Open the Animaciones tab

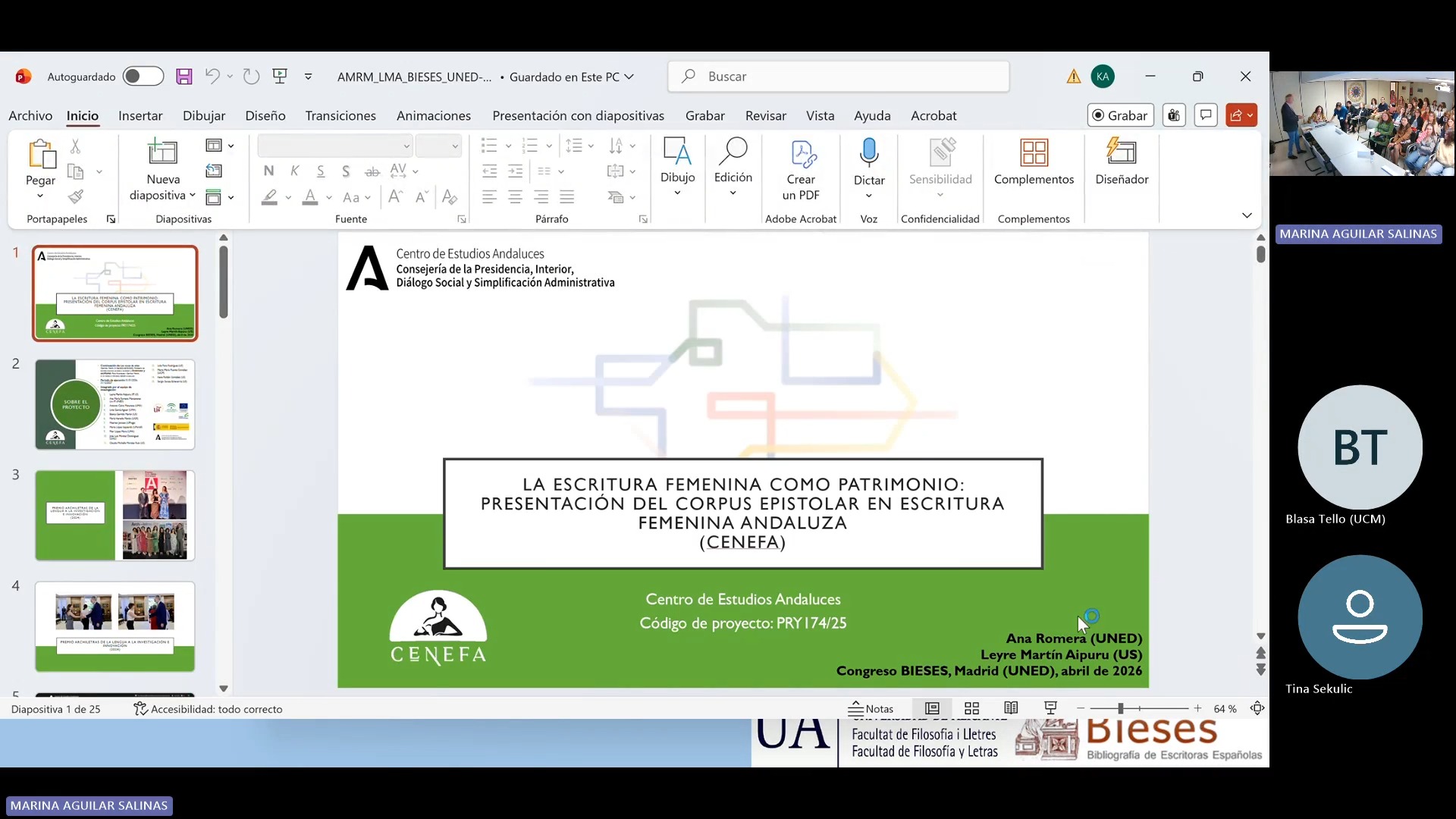coord(434,115)
